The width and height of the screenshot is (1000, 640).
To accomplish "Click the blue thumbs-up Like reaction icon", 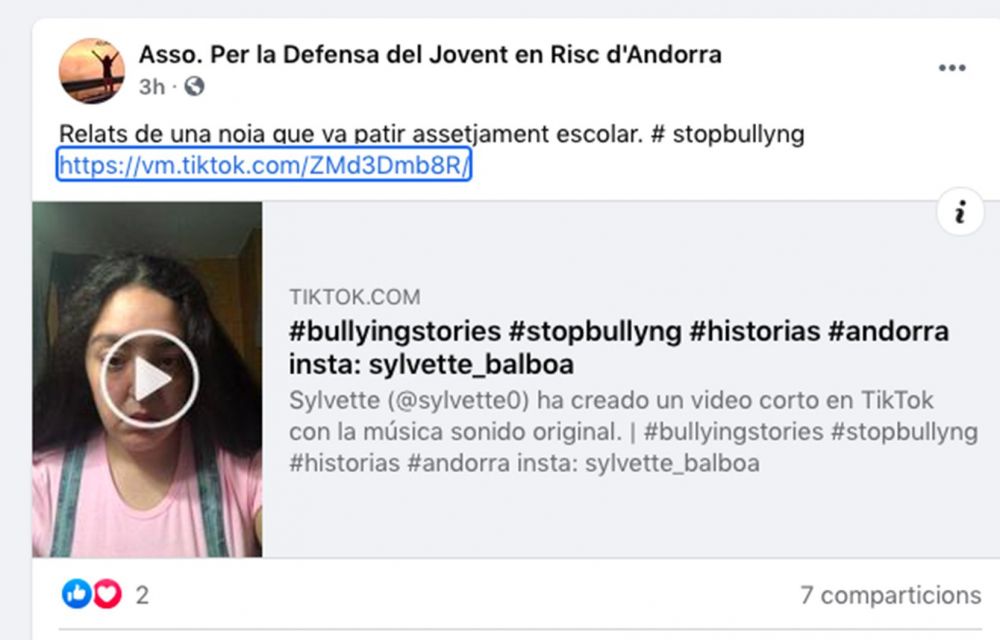I will (76, 595).
